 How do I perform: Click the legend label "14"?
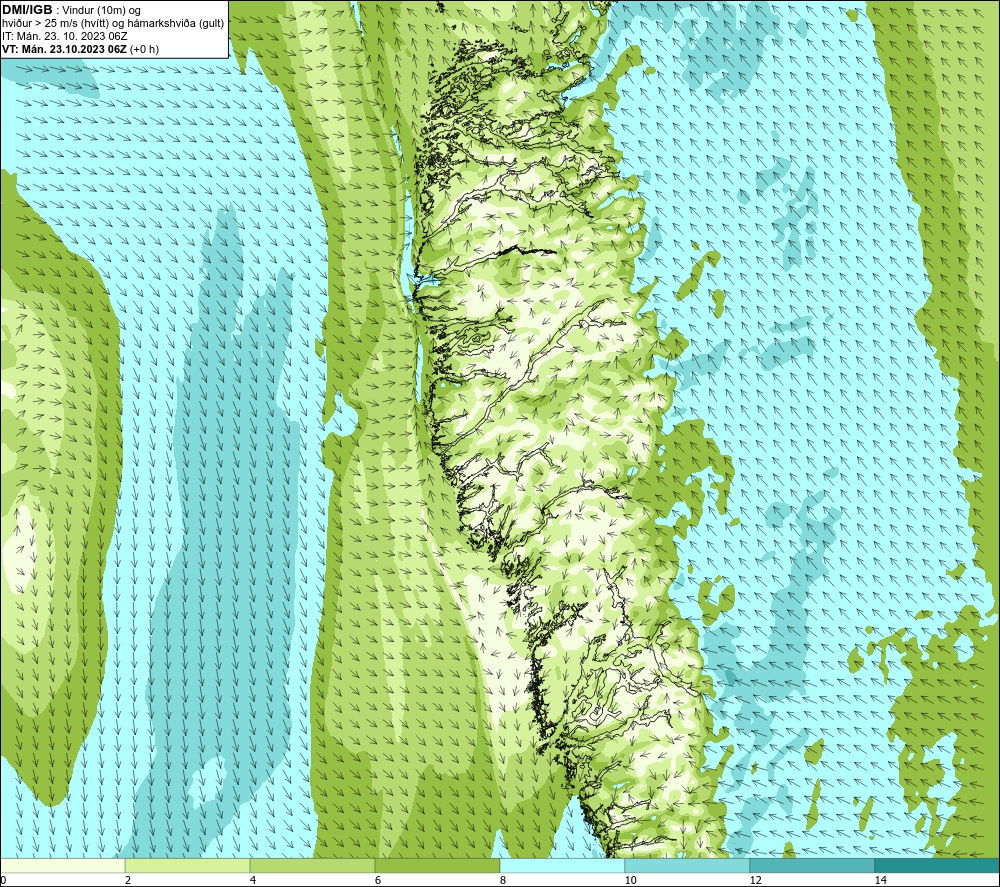tap(881, 881)
